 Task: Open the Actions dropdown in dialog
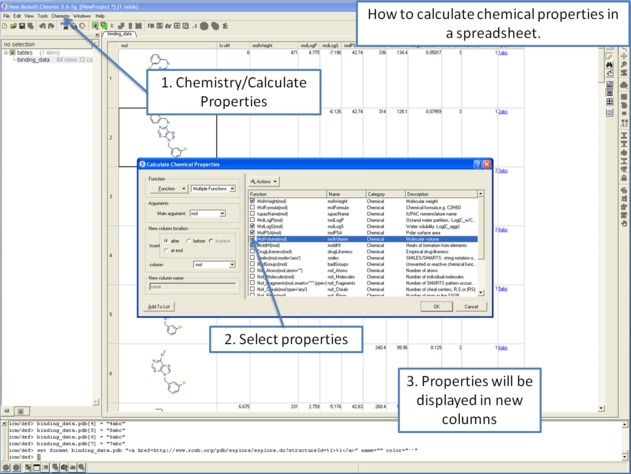tap(264, 182)
